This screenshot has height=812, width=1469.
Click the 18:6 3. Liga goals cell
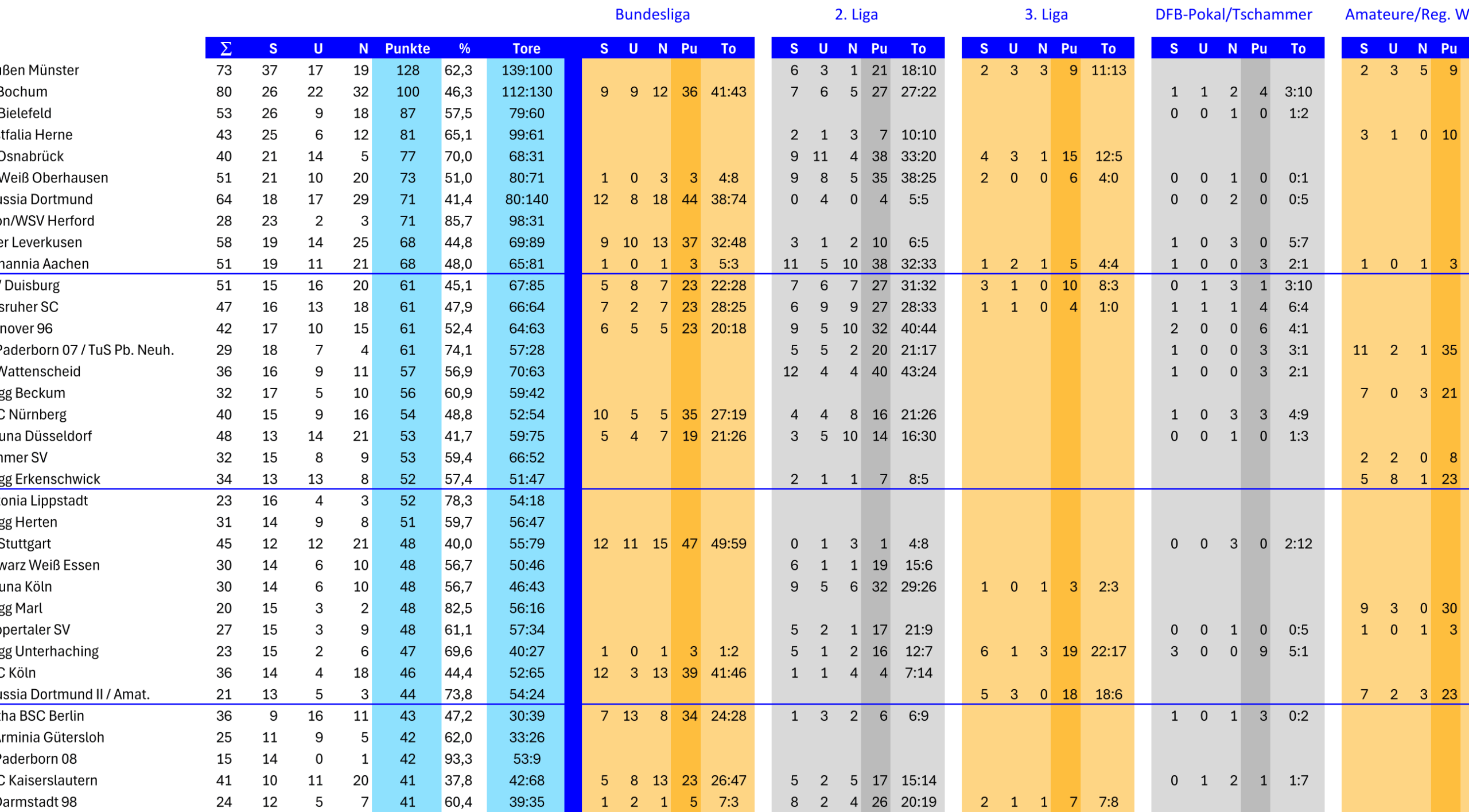coord(1108,694)
